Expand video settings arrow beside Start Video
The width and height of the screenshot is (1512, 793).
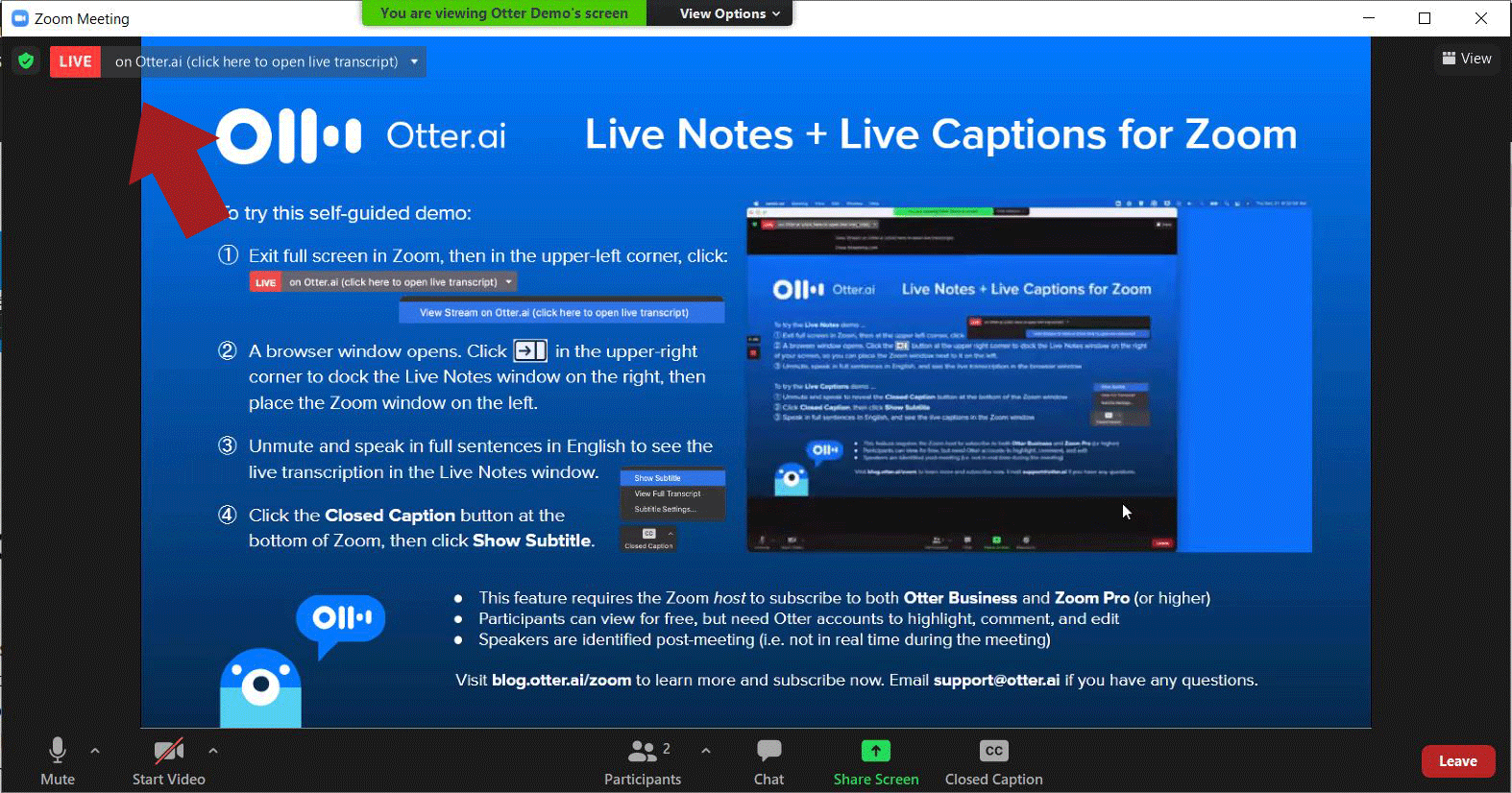click(213, 751)
